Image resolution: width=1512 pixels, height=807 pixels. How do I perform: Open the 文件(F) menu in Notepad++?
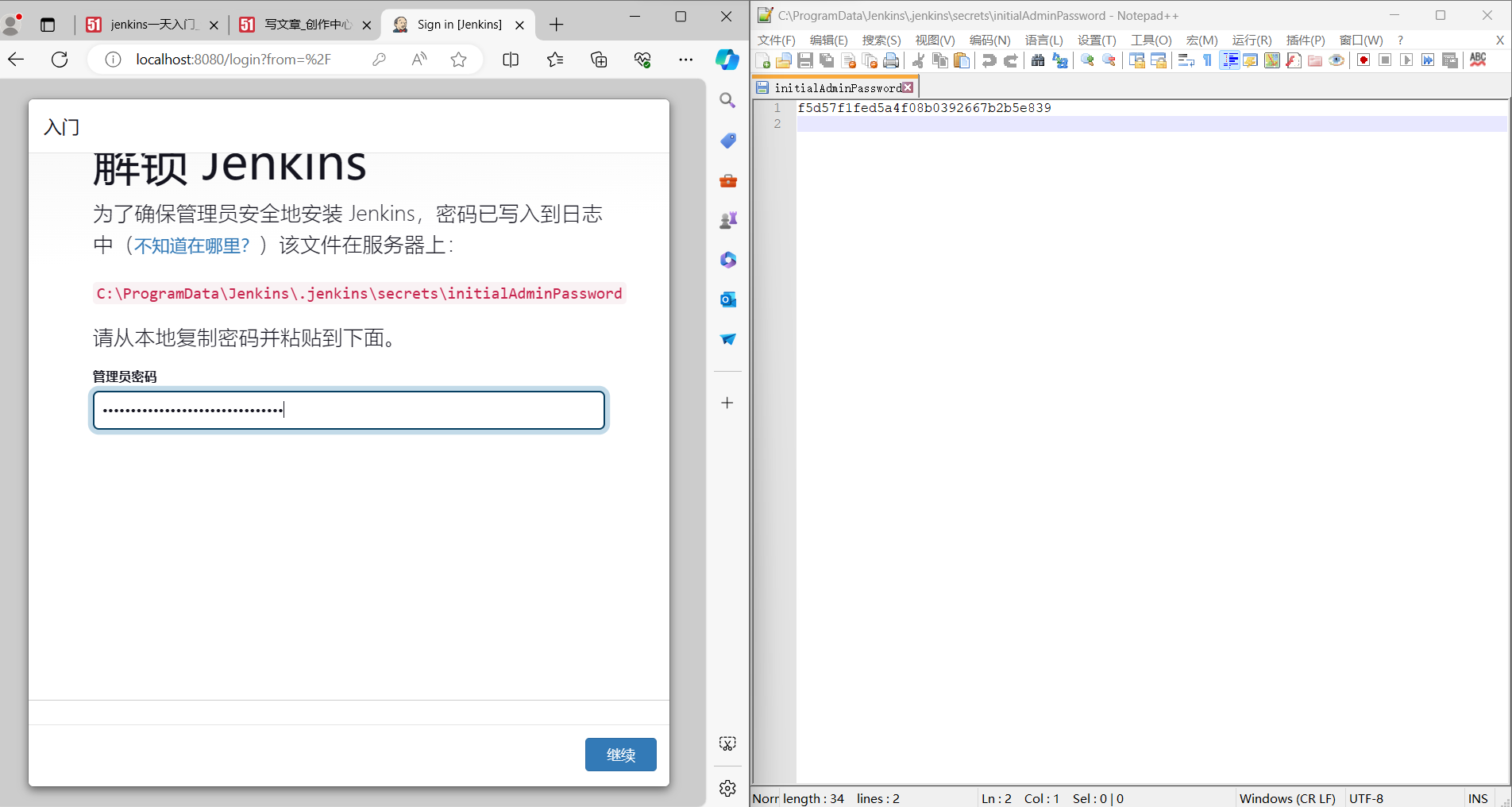(776, 40)
